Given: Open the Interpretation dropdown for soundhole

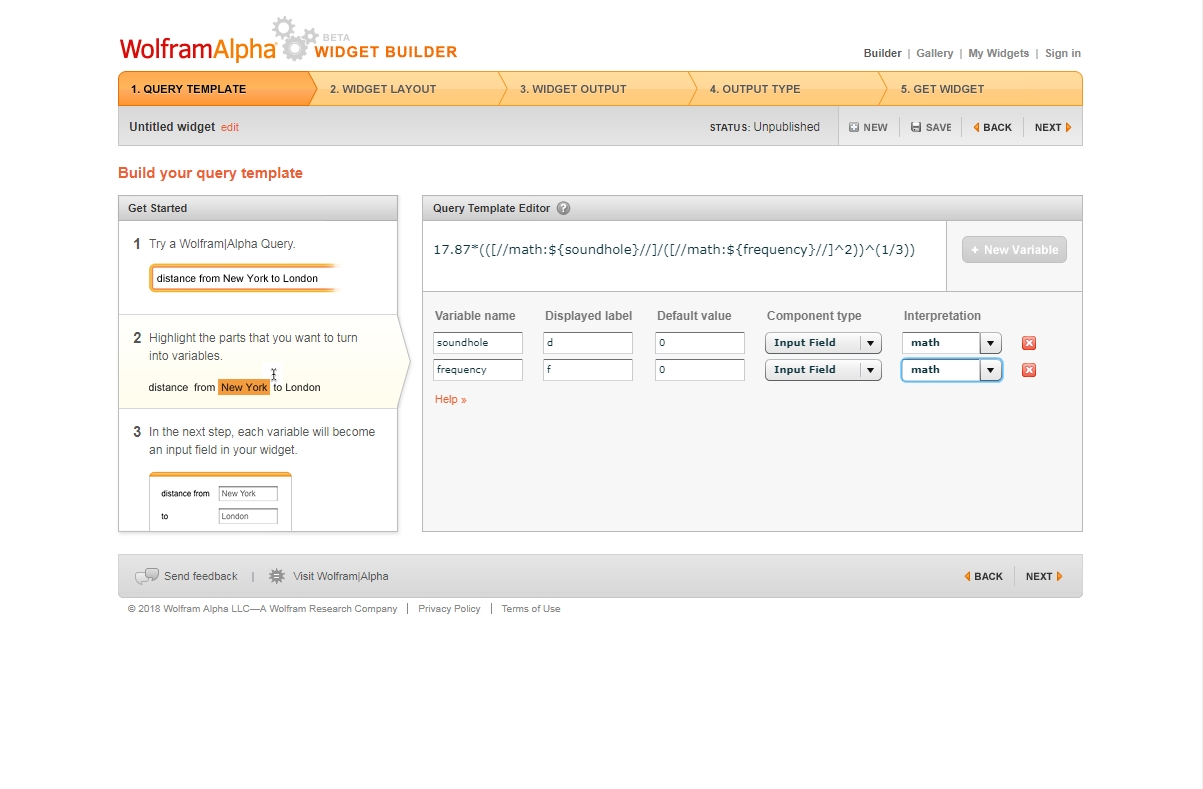Looking at the screenshot, I should tap(951, 343).
